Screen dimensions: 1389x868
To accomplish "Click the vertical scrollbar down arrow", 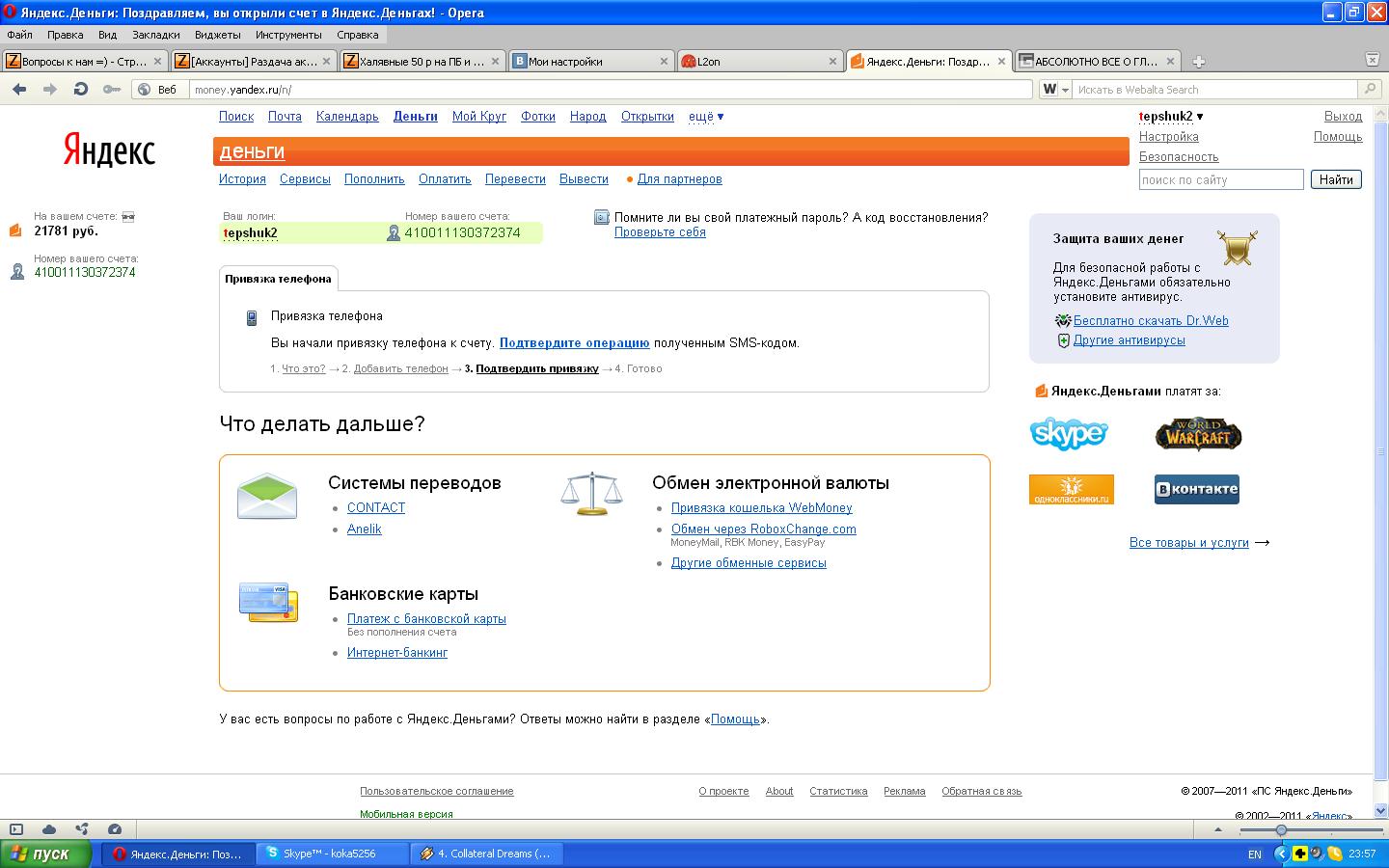I will (x=1380, y=811).
